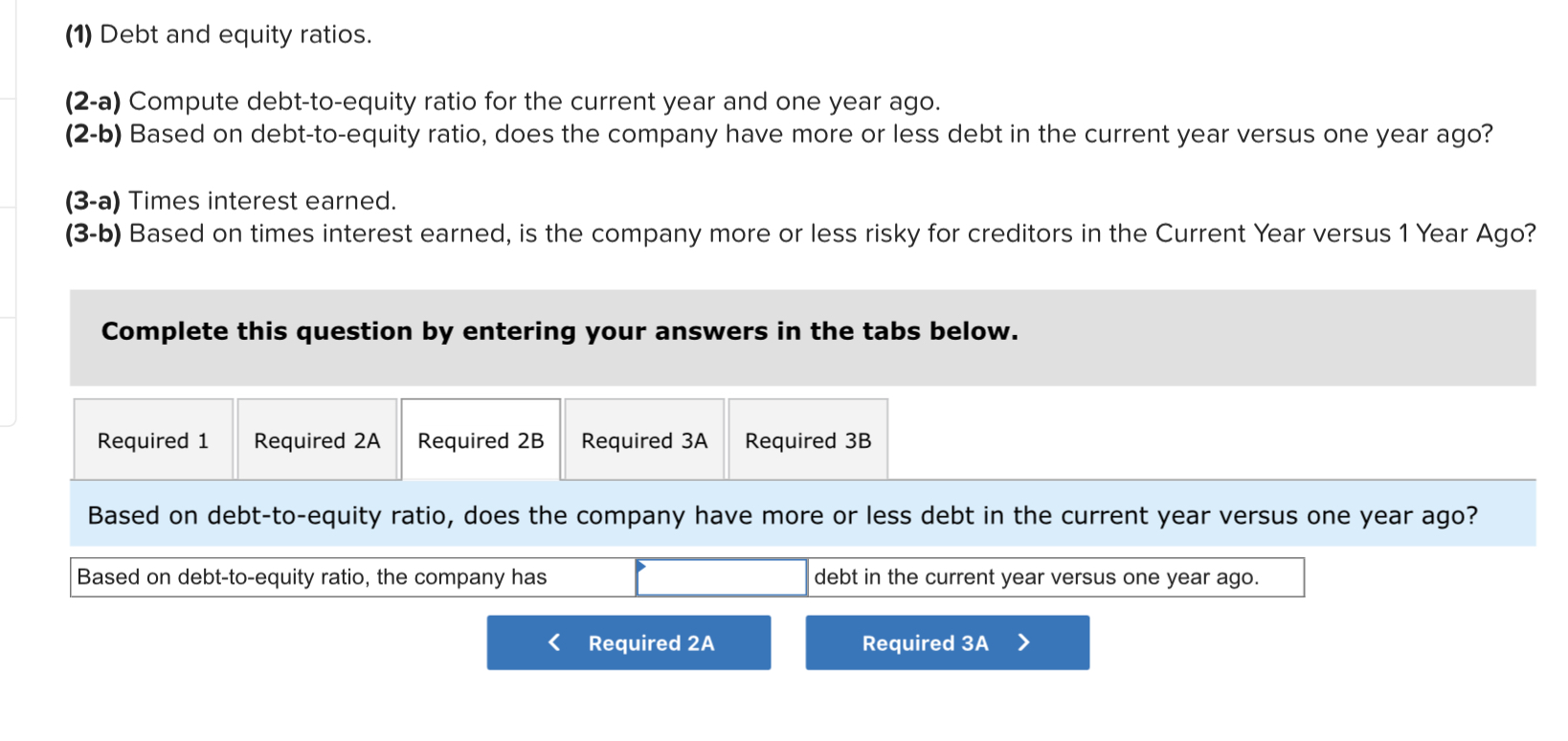
Task: Navigate back with the Required 2A button
Action: (x=629, y=642)
